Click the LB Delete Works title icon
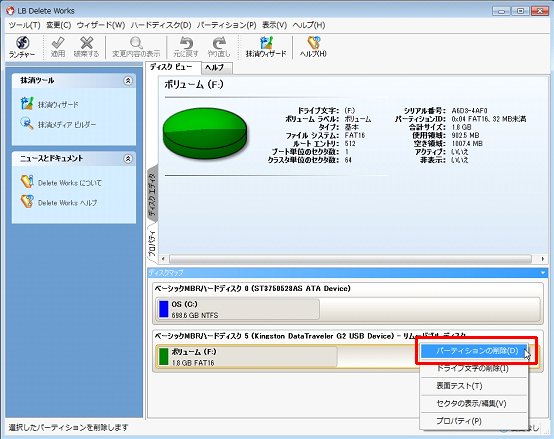The image size is (554, 439). pos(10,11)
